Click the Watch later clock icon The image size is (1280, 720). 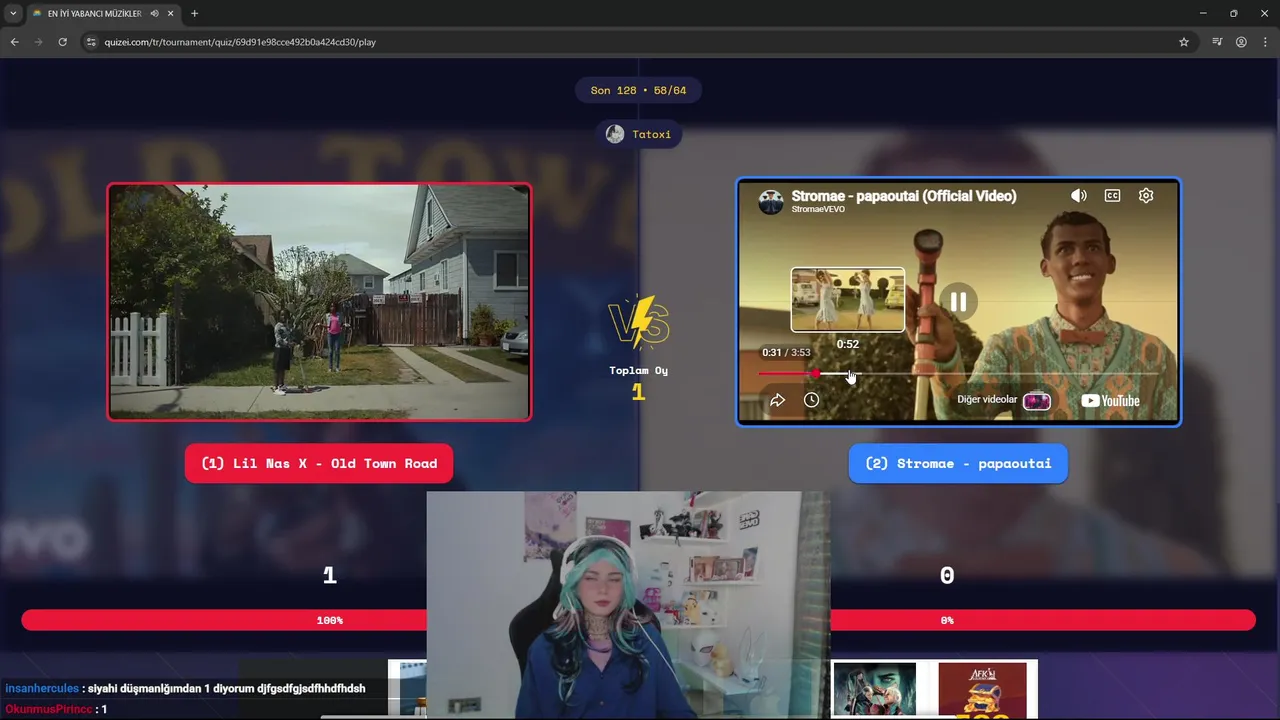(x=811, y=400)
